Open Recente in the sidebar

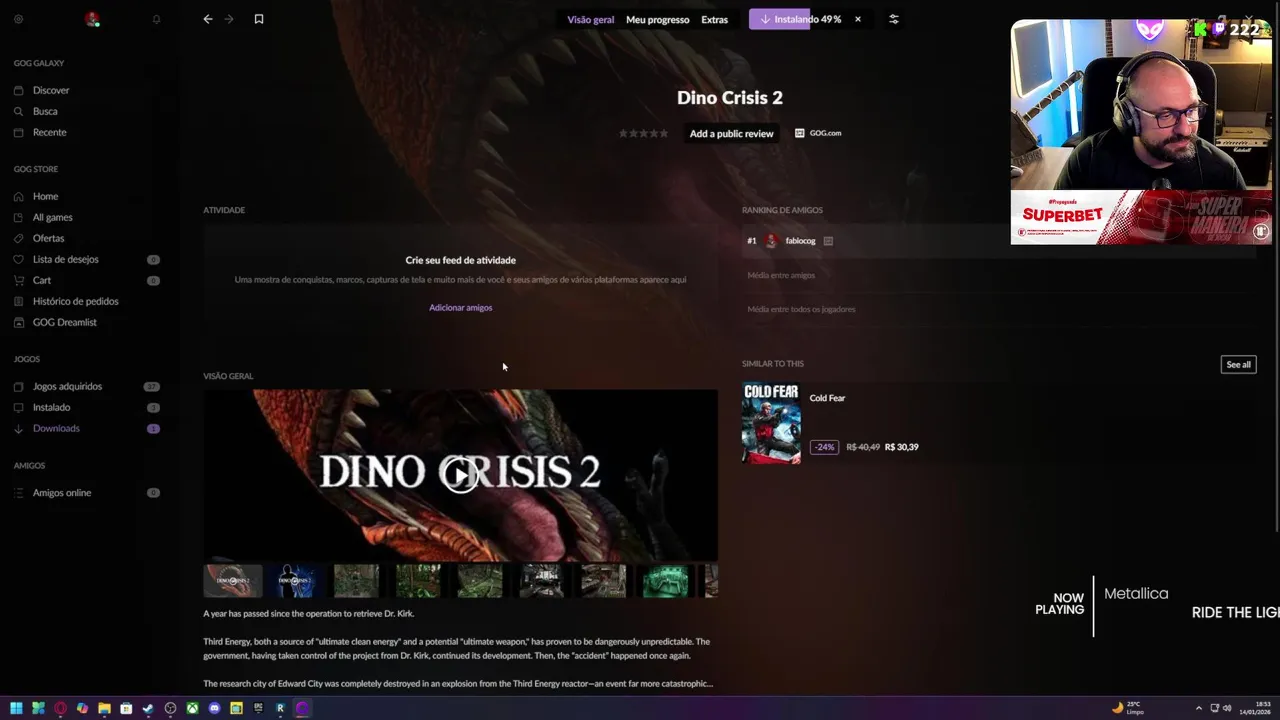[x=49, y=132]
